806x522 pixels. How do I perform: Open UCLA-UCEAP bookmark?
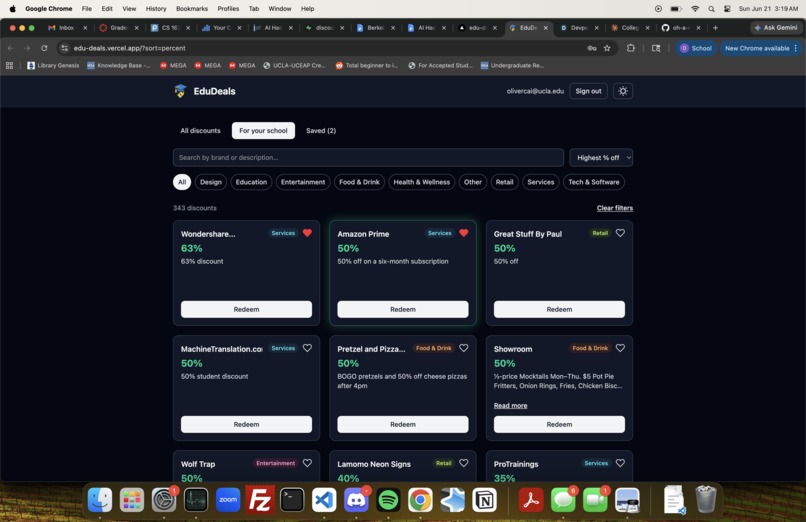click(x=295, y=65)
